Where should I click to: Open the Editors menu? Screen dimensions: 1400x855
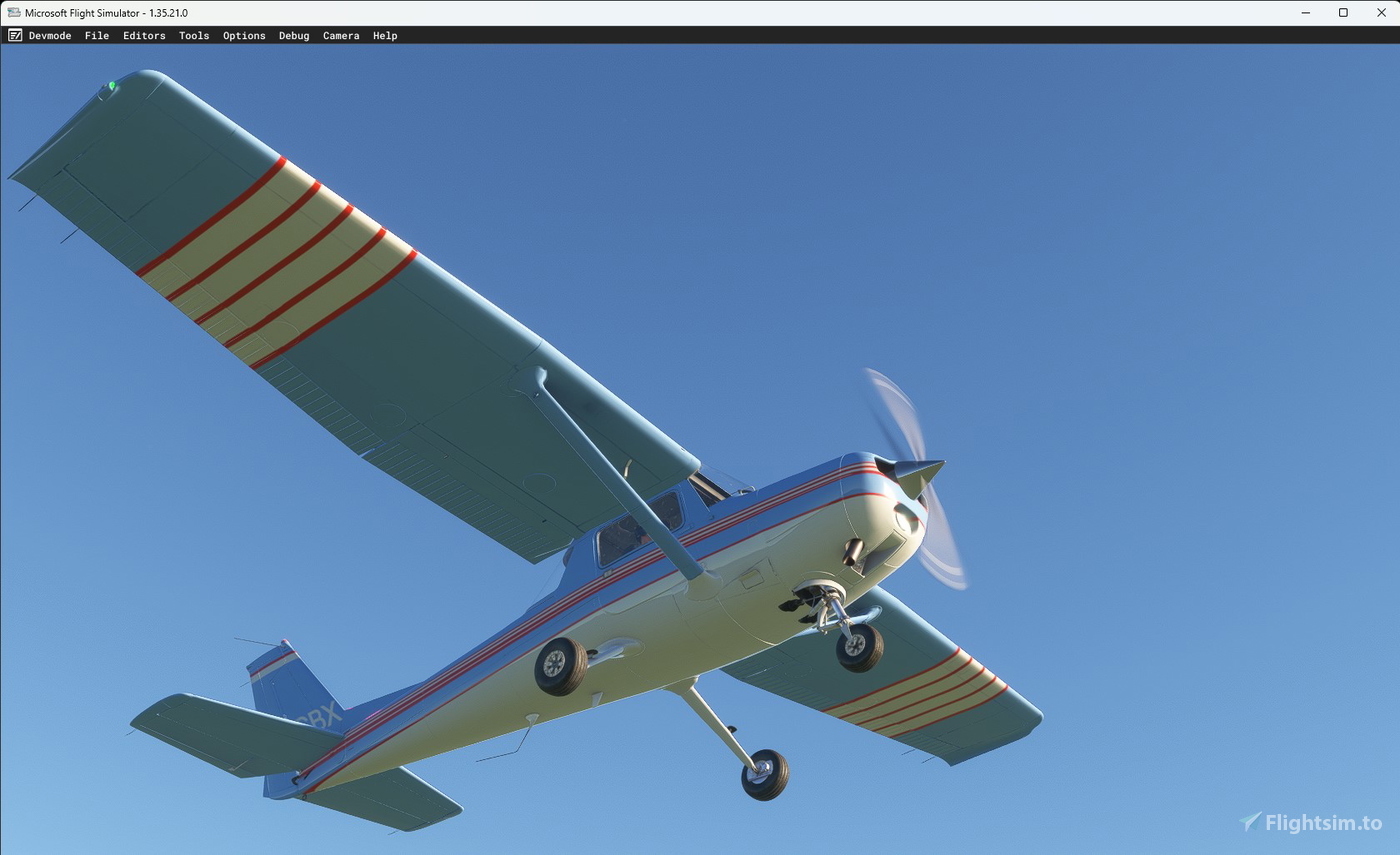pos(144,35)
